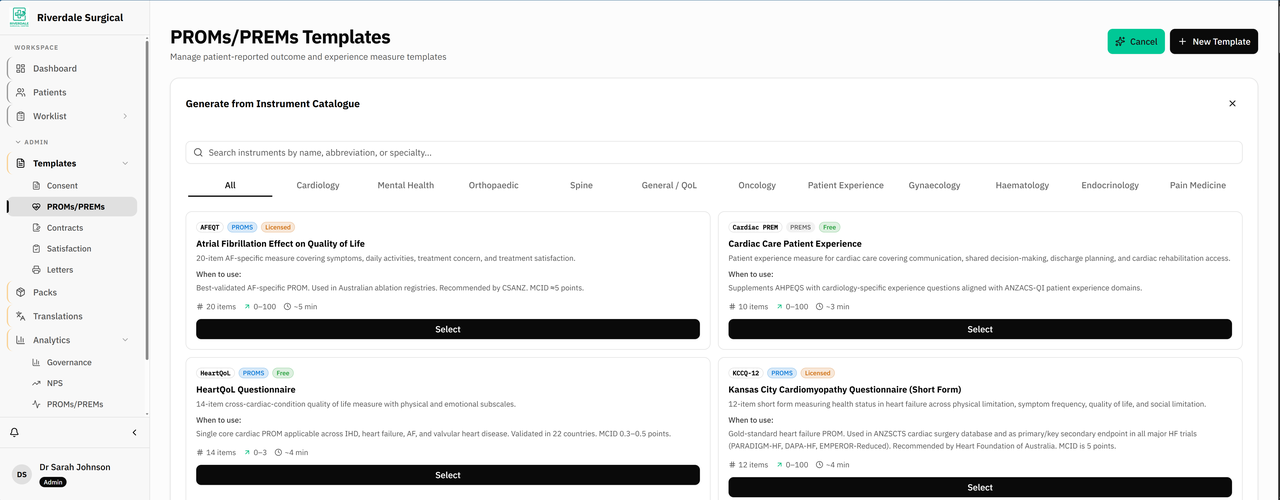Image resolution: width=1280 pixels, height=500 pixels.
Task: Click Free badge on Cardiac PREM
Action: click(x=830, y=227)
